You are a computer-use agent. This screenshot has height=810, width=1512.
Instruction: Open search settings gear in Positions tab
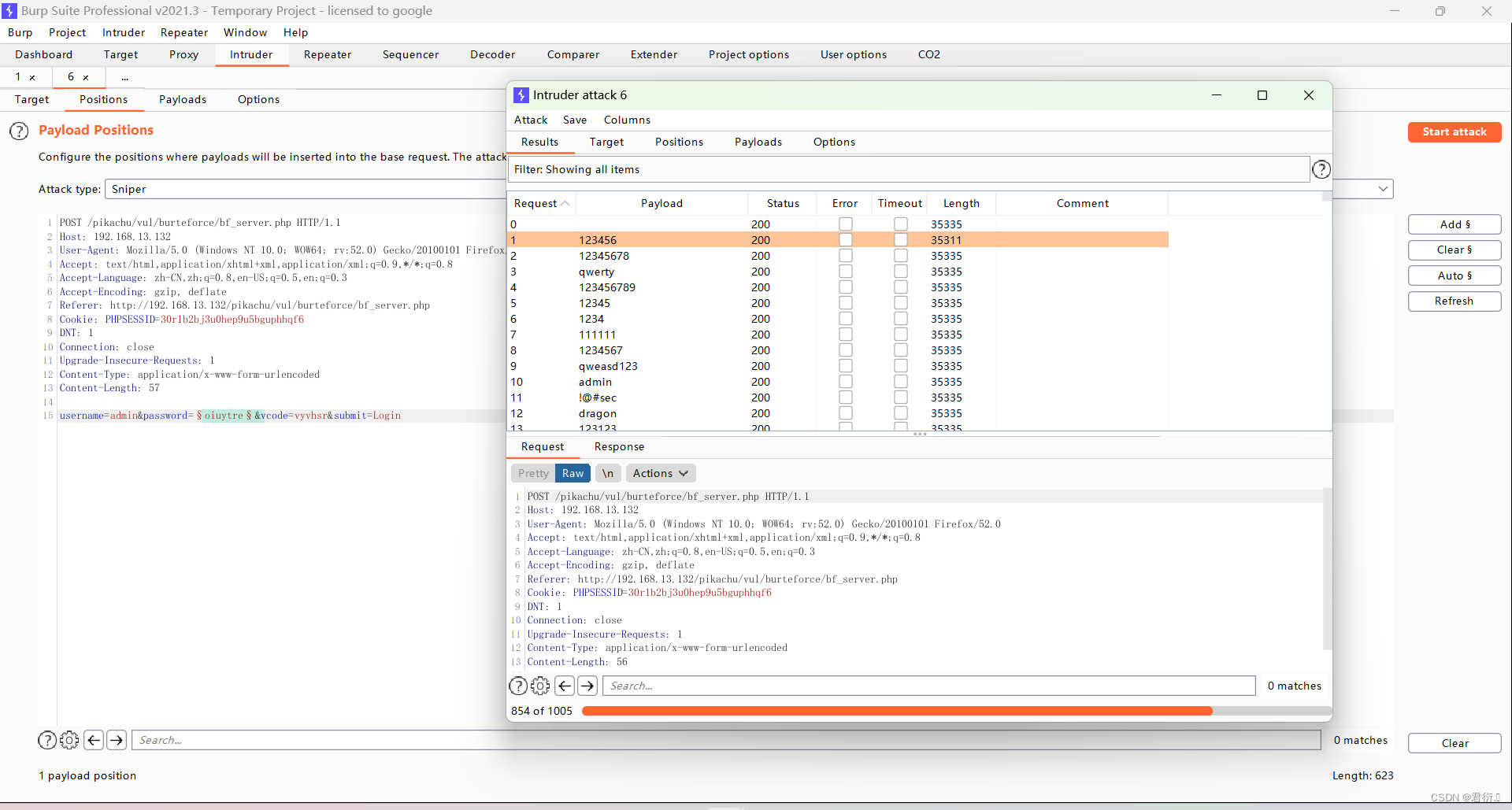point(69,740)
